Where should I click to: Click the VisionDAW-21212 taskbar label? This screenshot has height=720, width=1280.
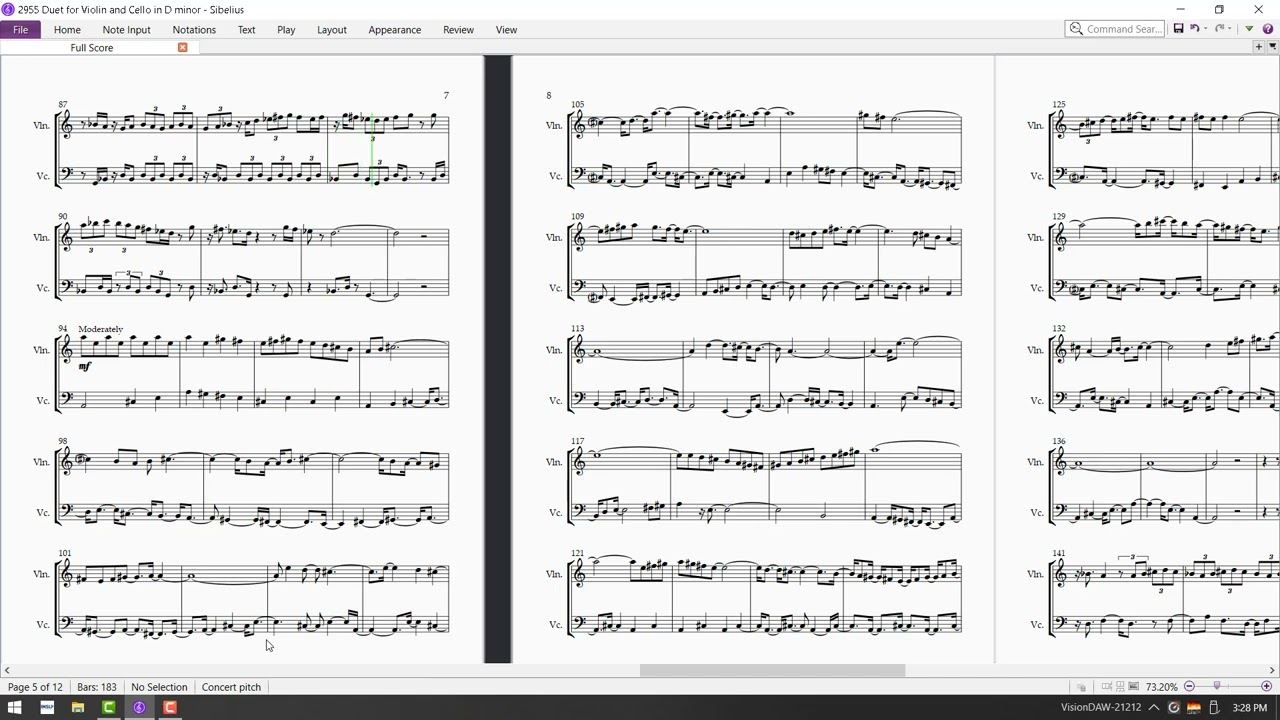coord(1101,708)
